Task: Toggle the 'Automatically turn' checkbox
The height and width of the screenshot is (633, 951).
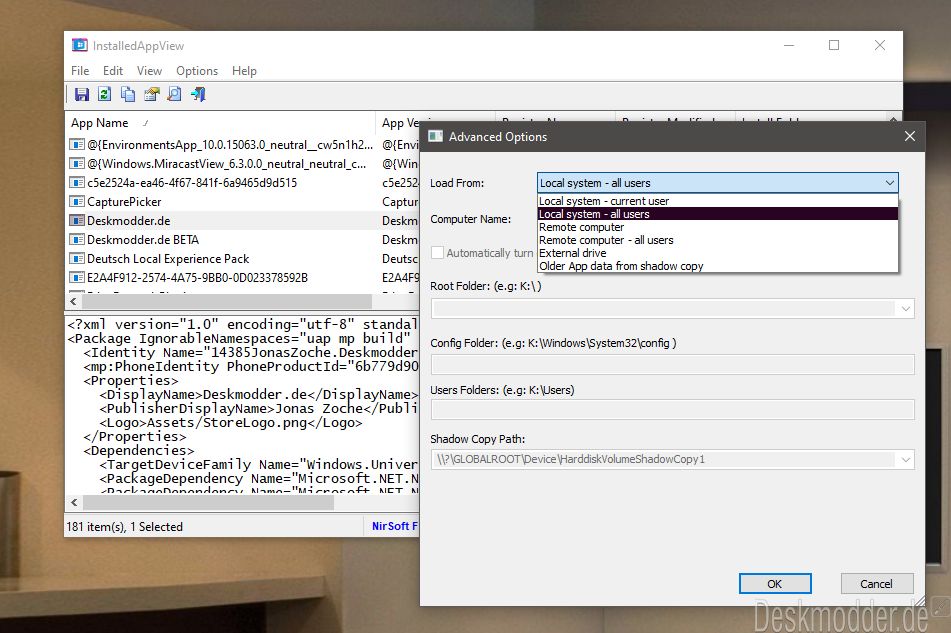Action: pos(437,253)
